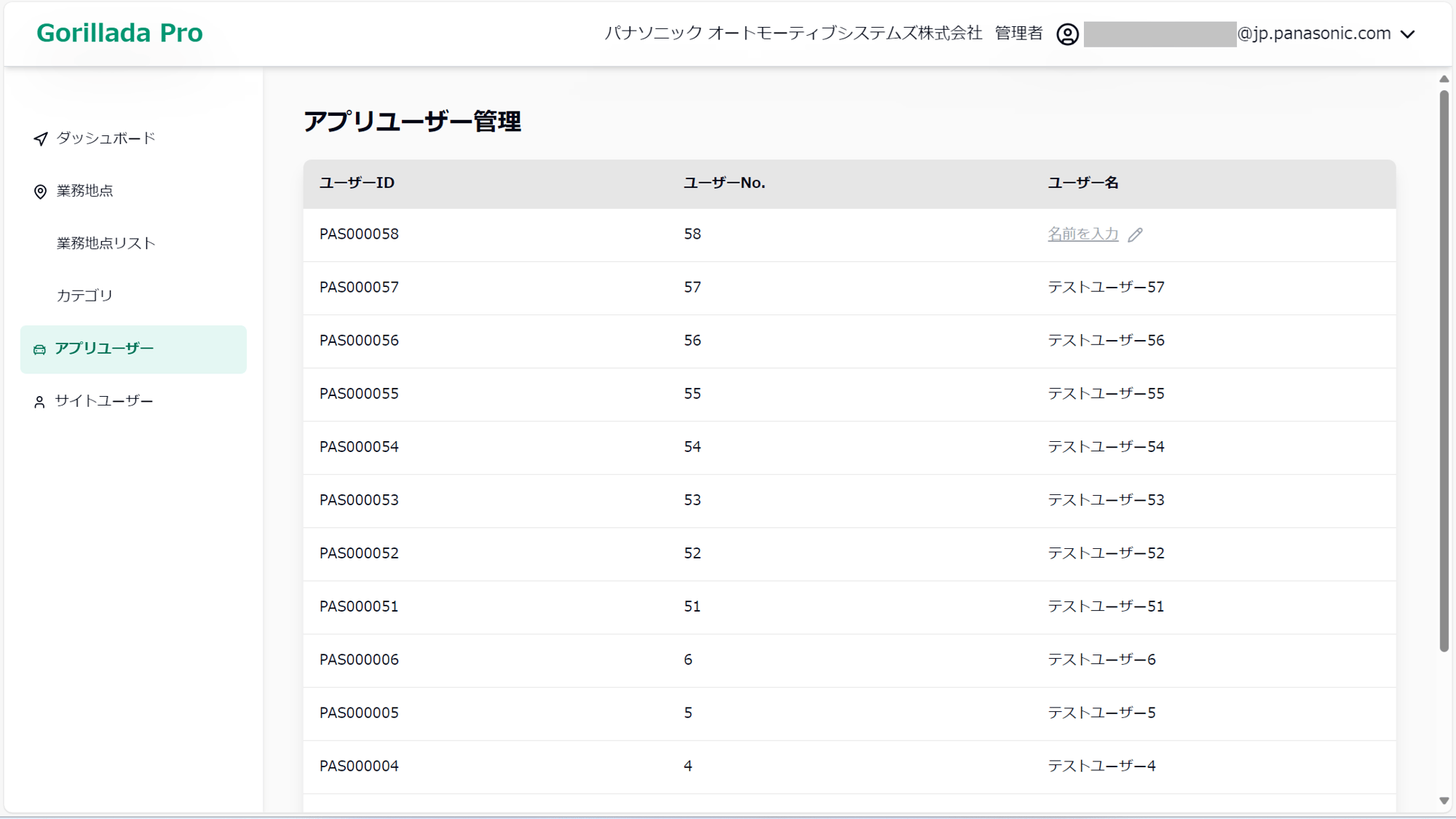The height and width of the screenshot is (819, 1456).
Task: Click user name テストユーザー6
Action: pos(1101,659)
